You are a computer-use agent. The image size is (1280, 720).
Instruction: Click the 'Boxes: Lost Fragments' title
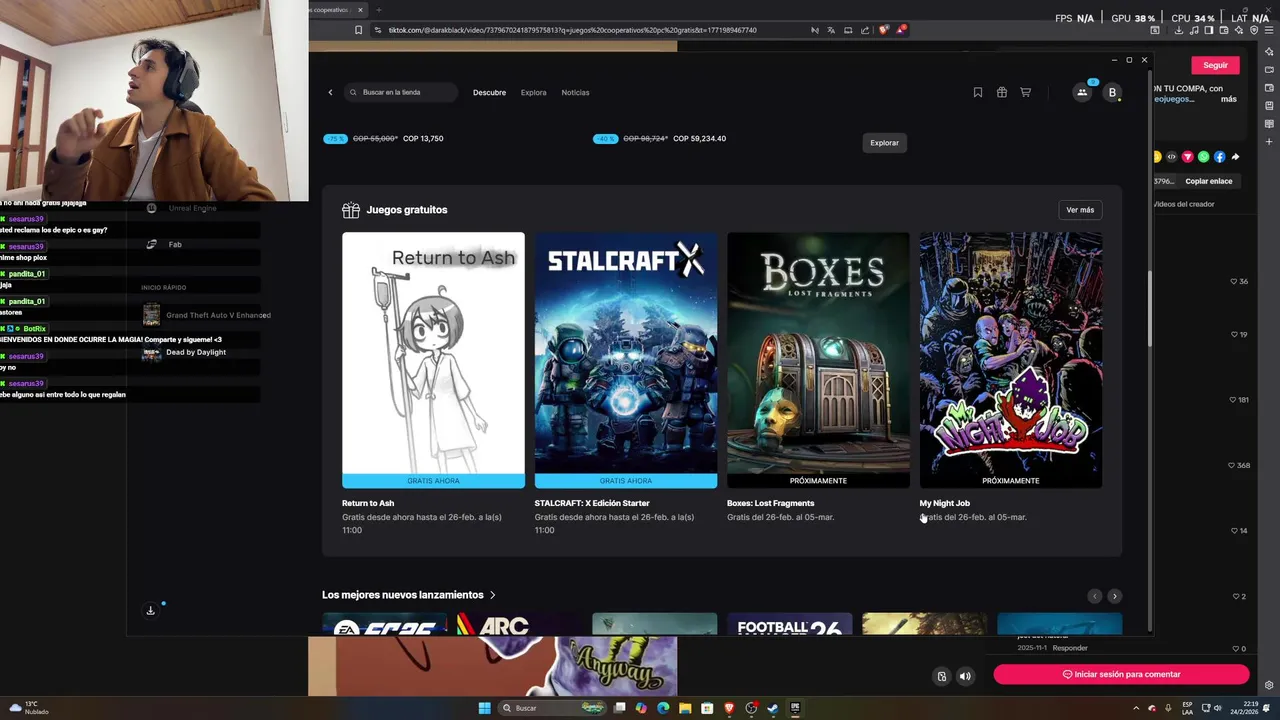tap(770, 503)
